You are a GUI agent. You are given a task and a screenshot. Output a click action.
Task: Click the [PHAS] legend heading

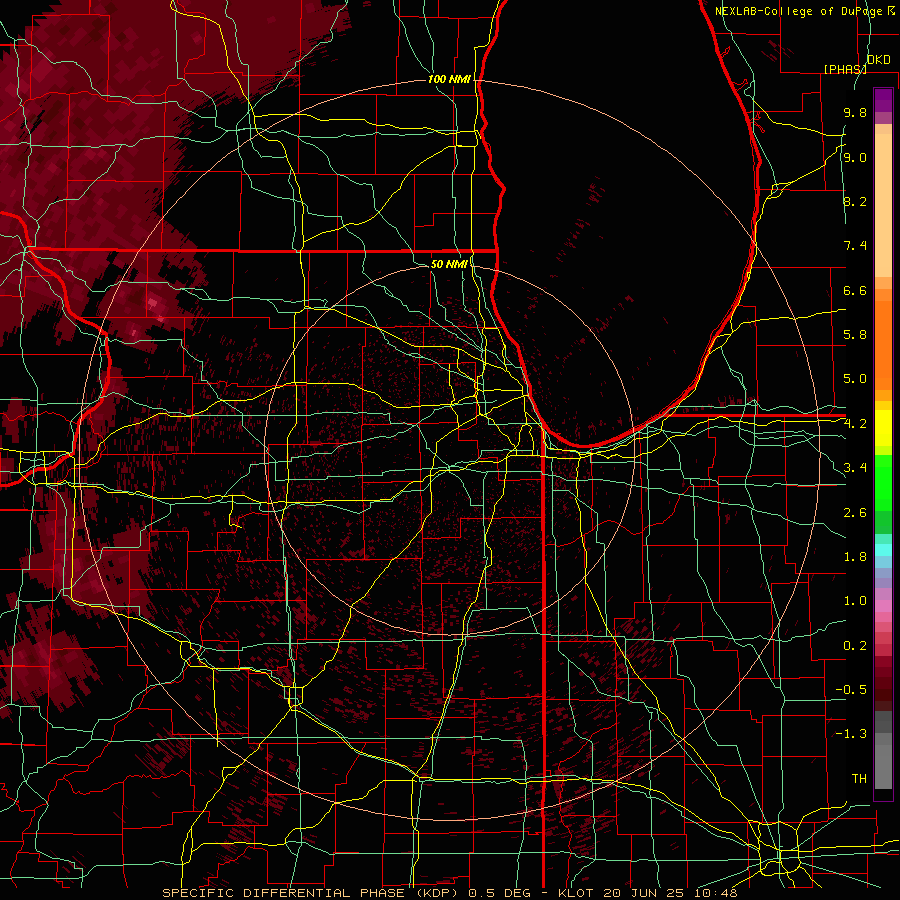click(845, 69)
